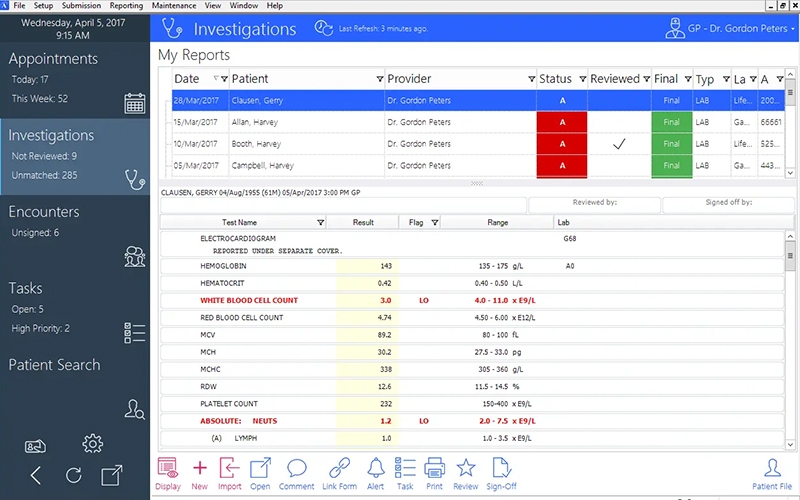Click the Print icon in bottom toolbar
The height and width of the screenshot is (500, 800).
(434, 468)
